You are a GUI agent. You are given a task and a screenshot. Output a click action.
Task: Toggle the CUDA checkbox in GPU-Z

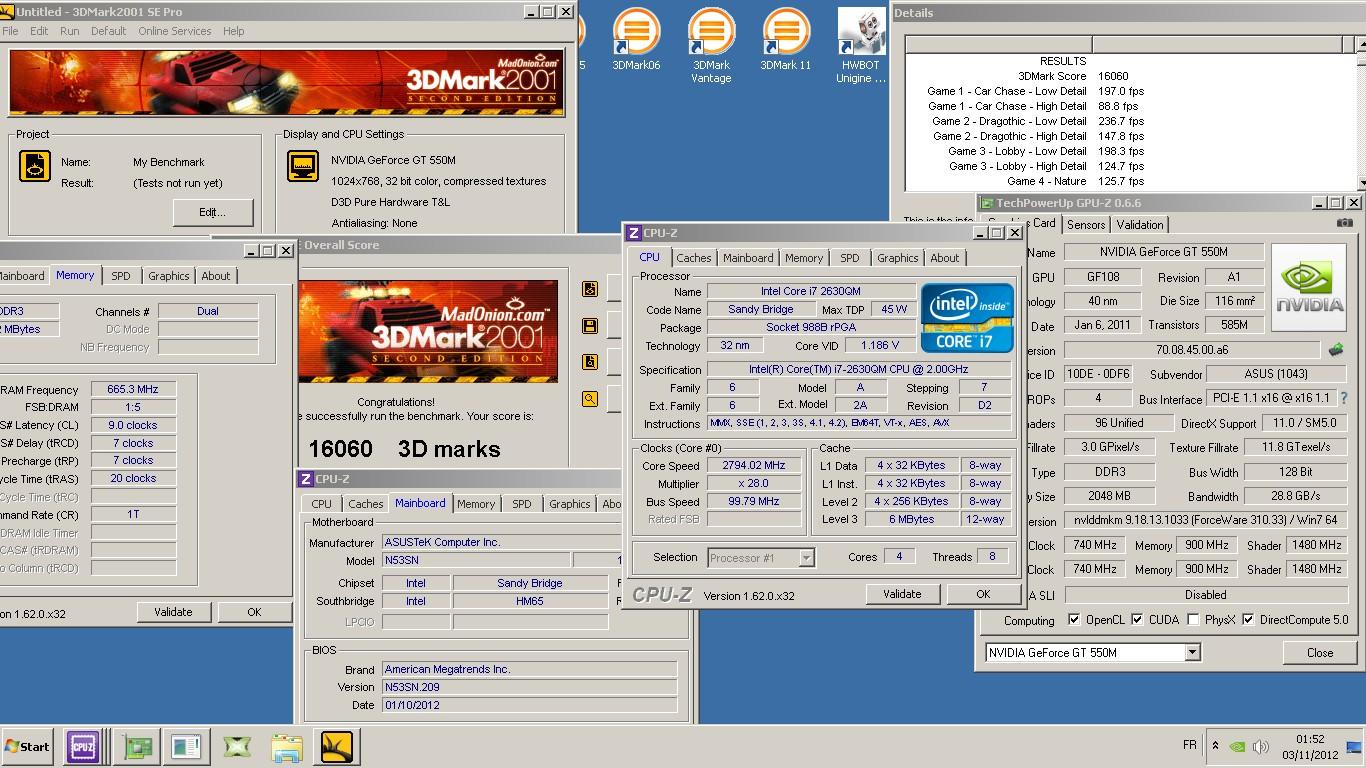(x=1137, y=620)
